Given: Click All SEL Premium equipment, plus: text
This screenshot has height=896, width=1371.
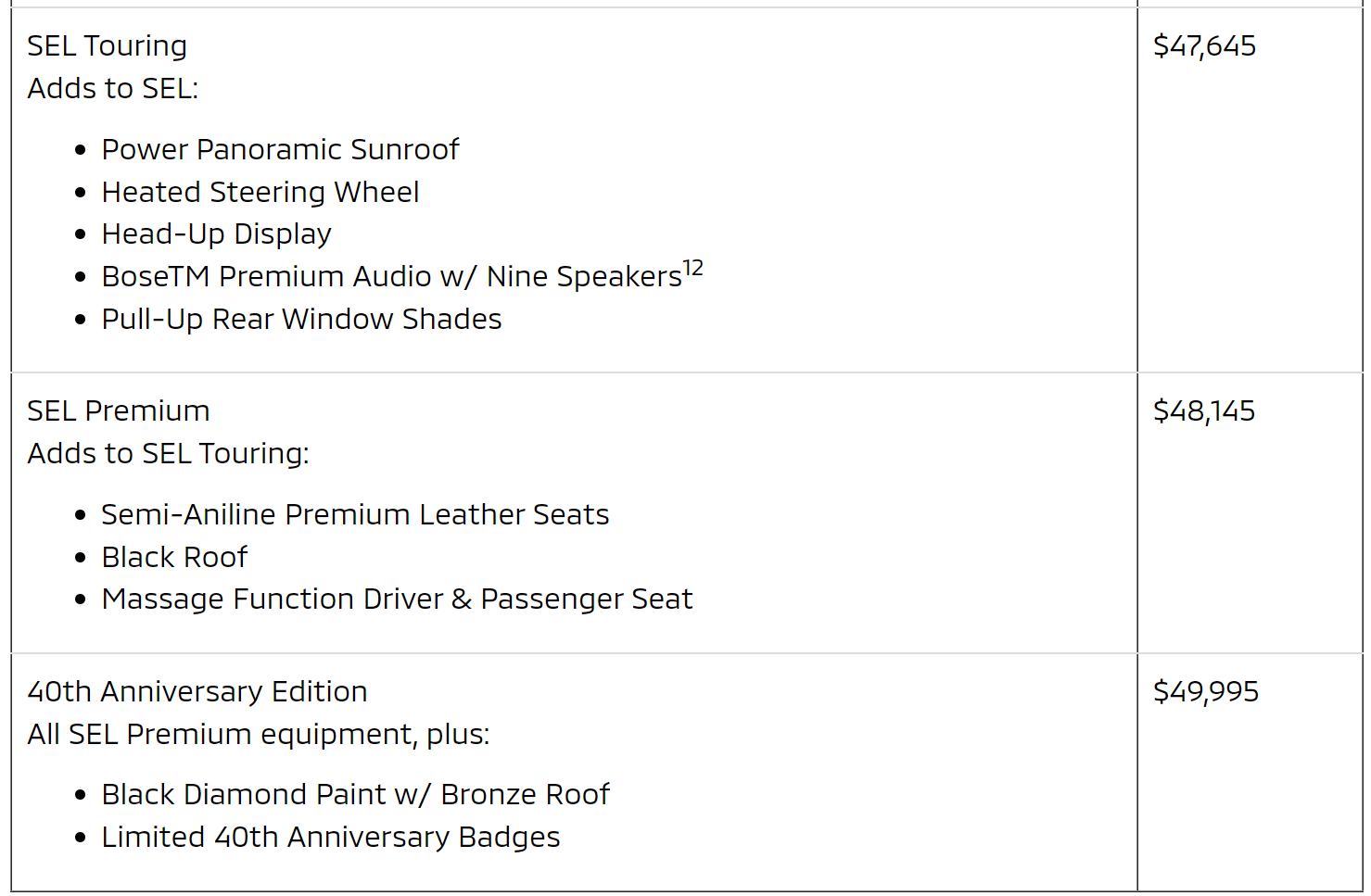Looking at the screenshot, I should coord(258,734).
